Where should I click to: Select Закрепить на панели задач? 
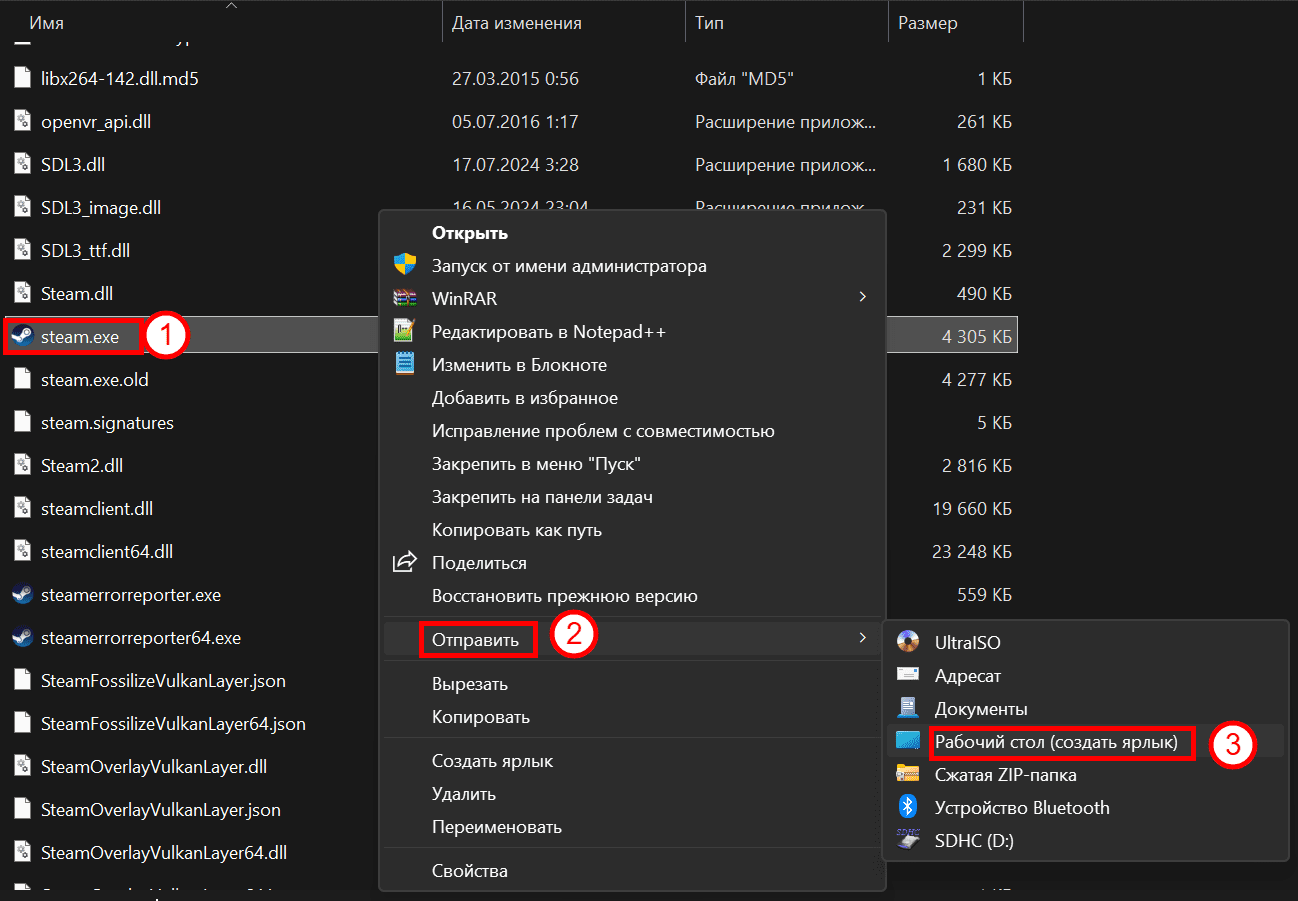point(542,497)
